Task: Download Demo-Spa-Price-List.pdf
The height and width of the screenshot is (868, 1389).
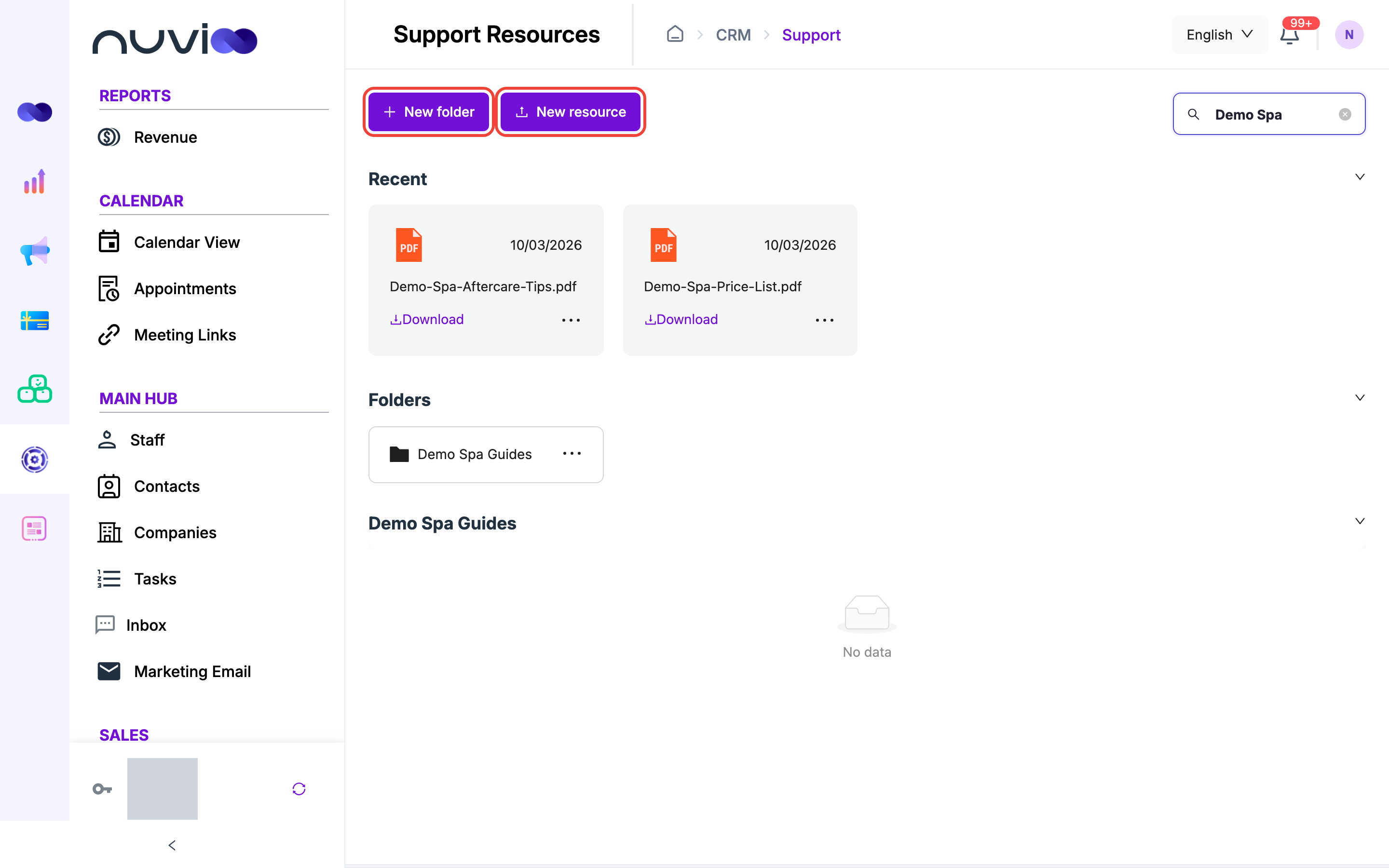Action: 681,319
